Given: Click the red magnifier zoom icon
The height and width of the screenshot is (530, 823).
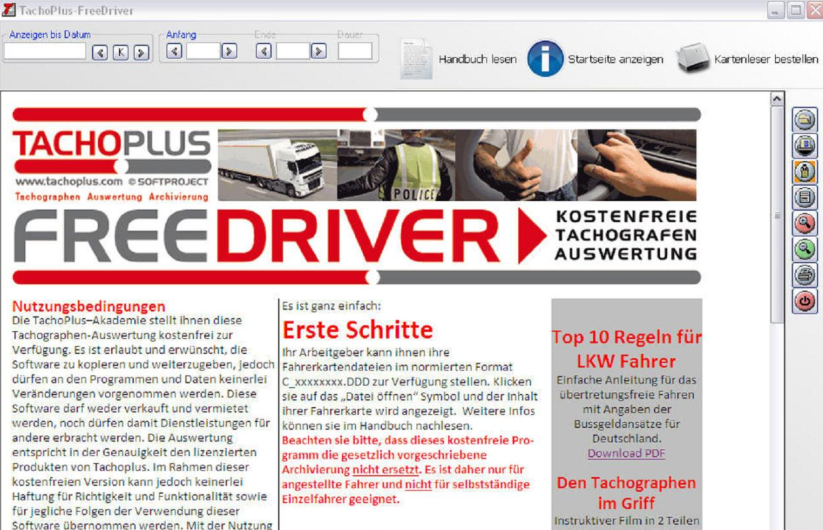Looking at the screenshot, I should (804, 224).
